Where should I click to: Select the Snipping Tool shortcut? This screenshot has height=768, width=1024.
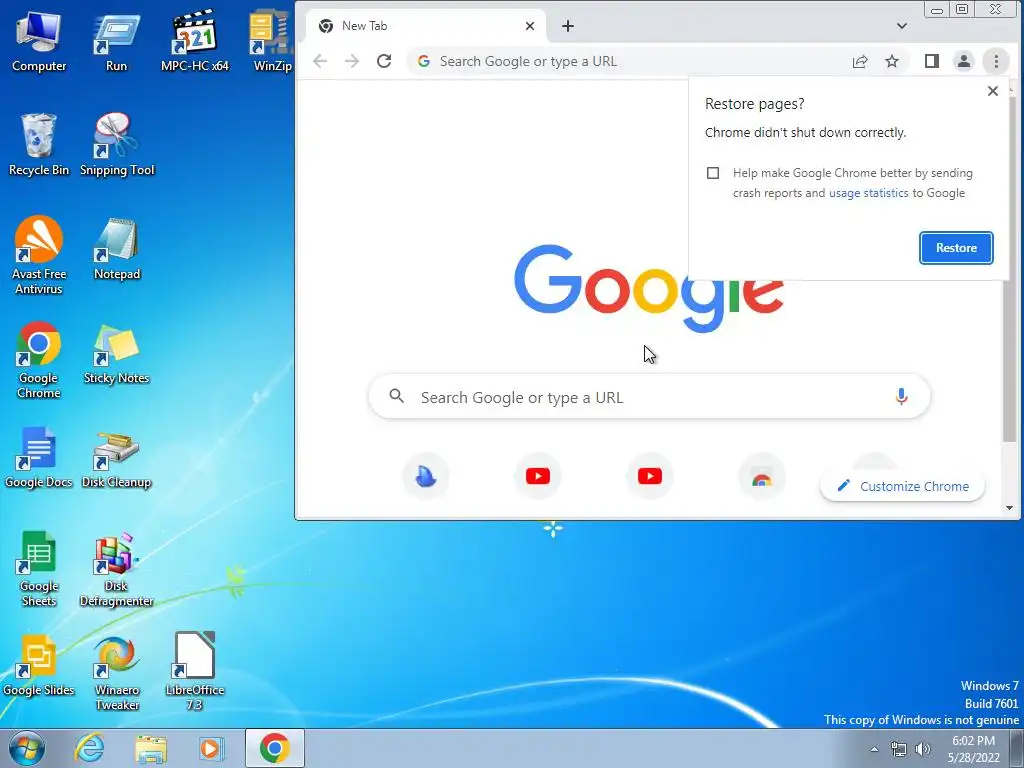pos(117,145)
